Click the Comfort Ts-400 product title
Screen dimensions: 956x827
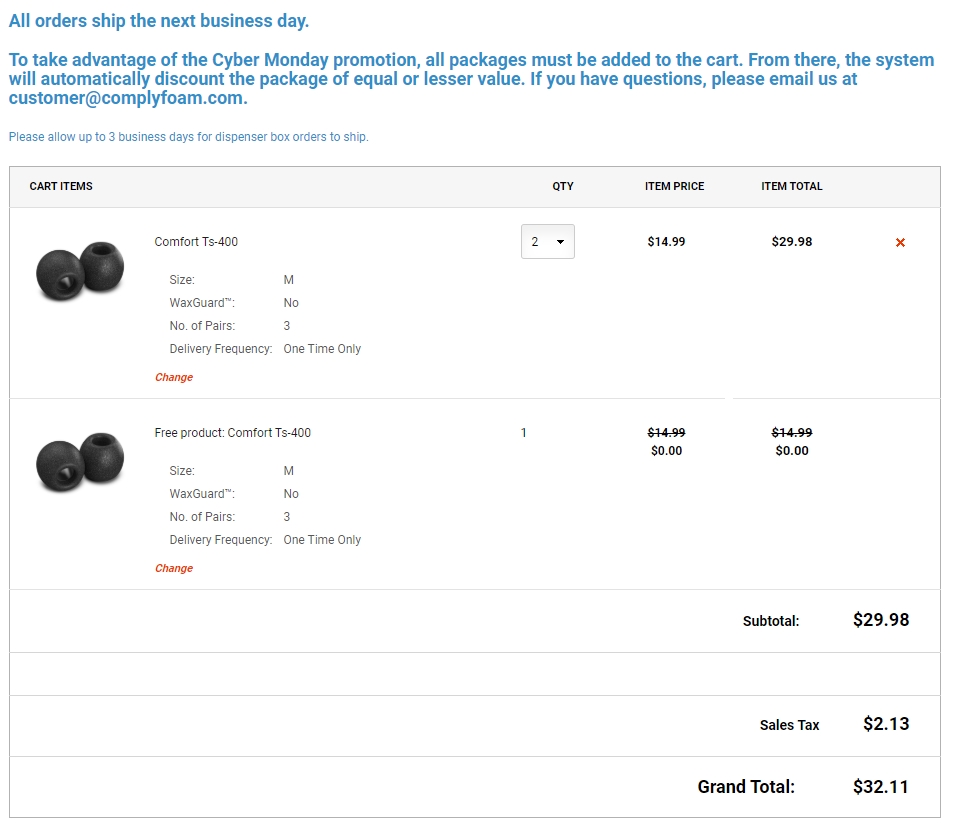196,242
